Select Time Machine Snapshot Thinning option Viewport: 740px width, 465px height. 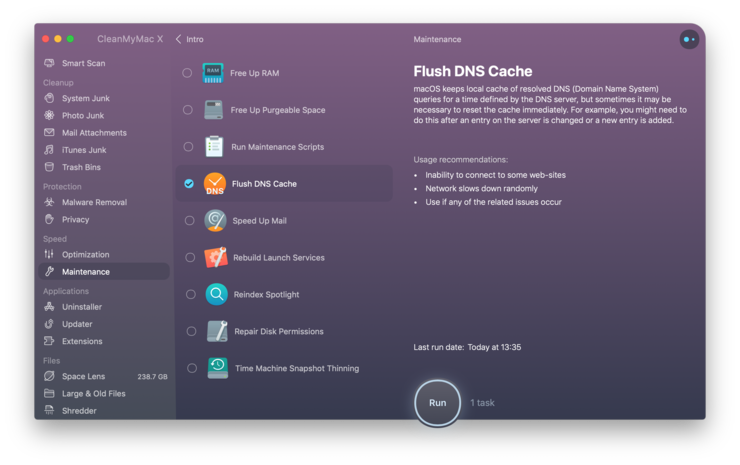click(x=192, y=368)
